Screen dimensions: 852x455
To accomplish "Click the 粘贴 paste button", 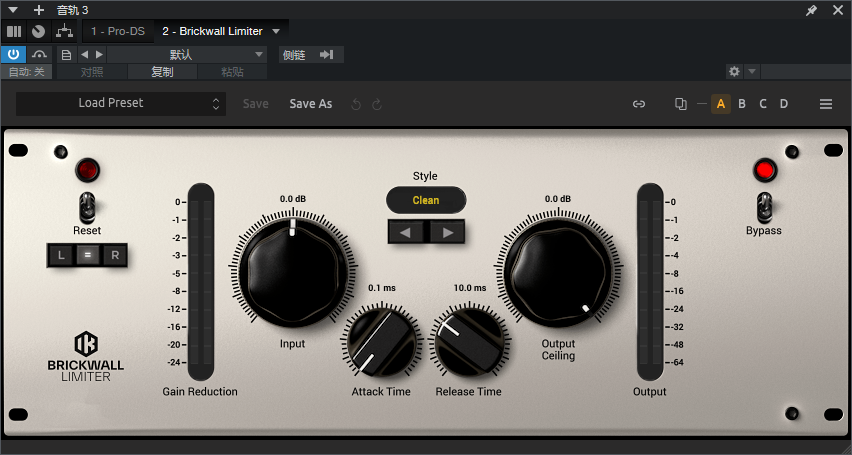I will 232,72.
